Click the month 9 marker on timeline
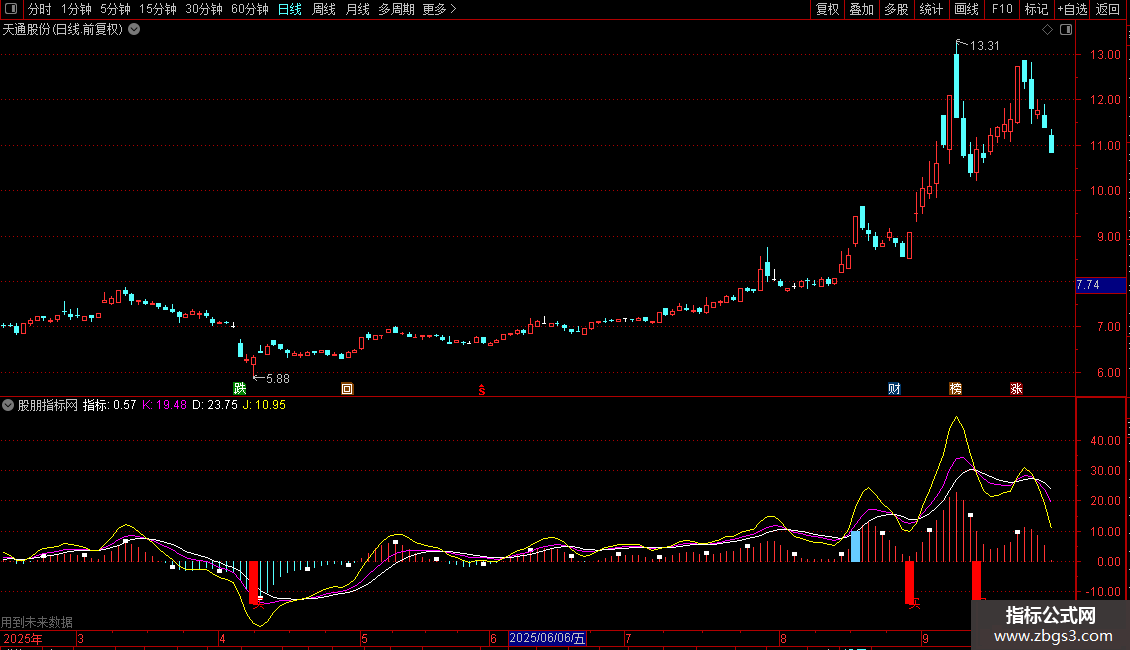This screenshot has height=650, width=1130. [x=925, y=638]
